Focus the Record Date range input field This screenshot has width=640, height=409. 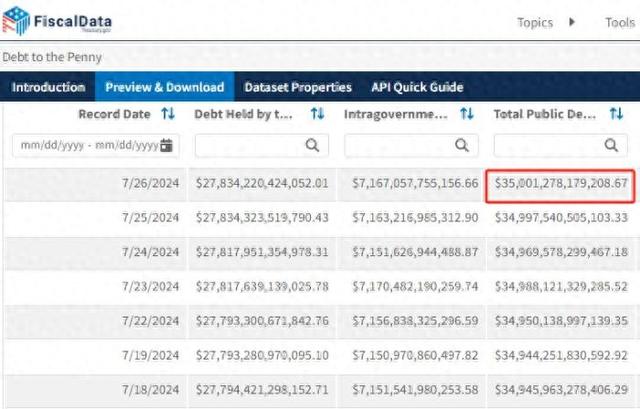click(96, 145)
